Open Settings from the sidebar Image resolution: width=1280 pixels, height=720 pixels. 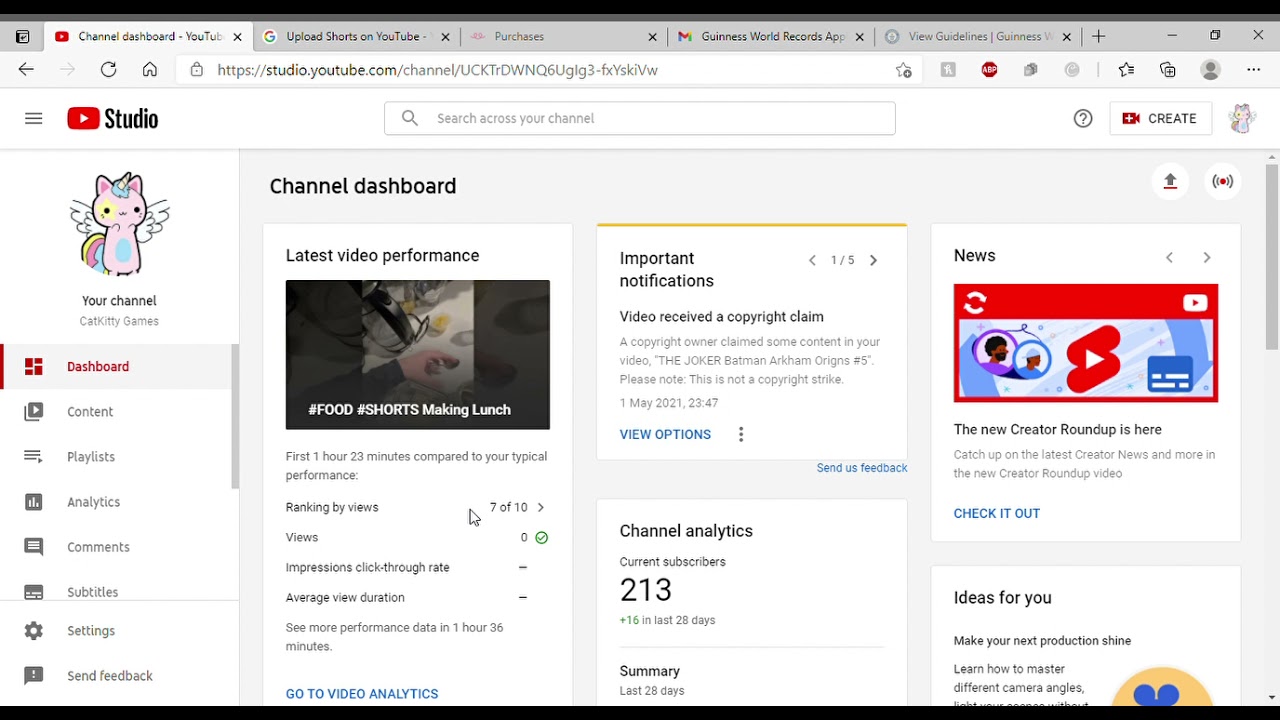click(118, 630)
